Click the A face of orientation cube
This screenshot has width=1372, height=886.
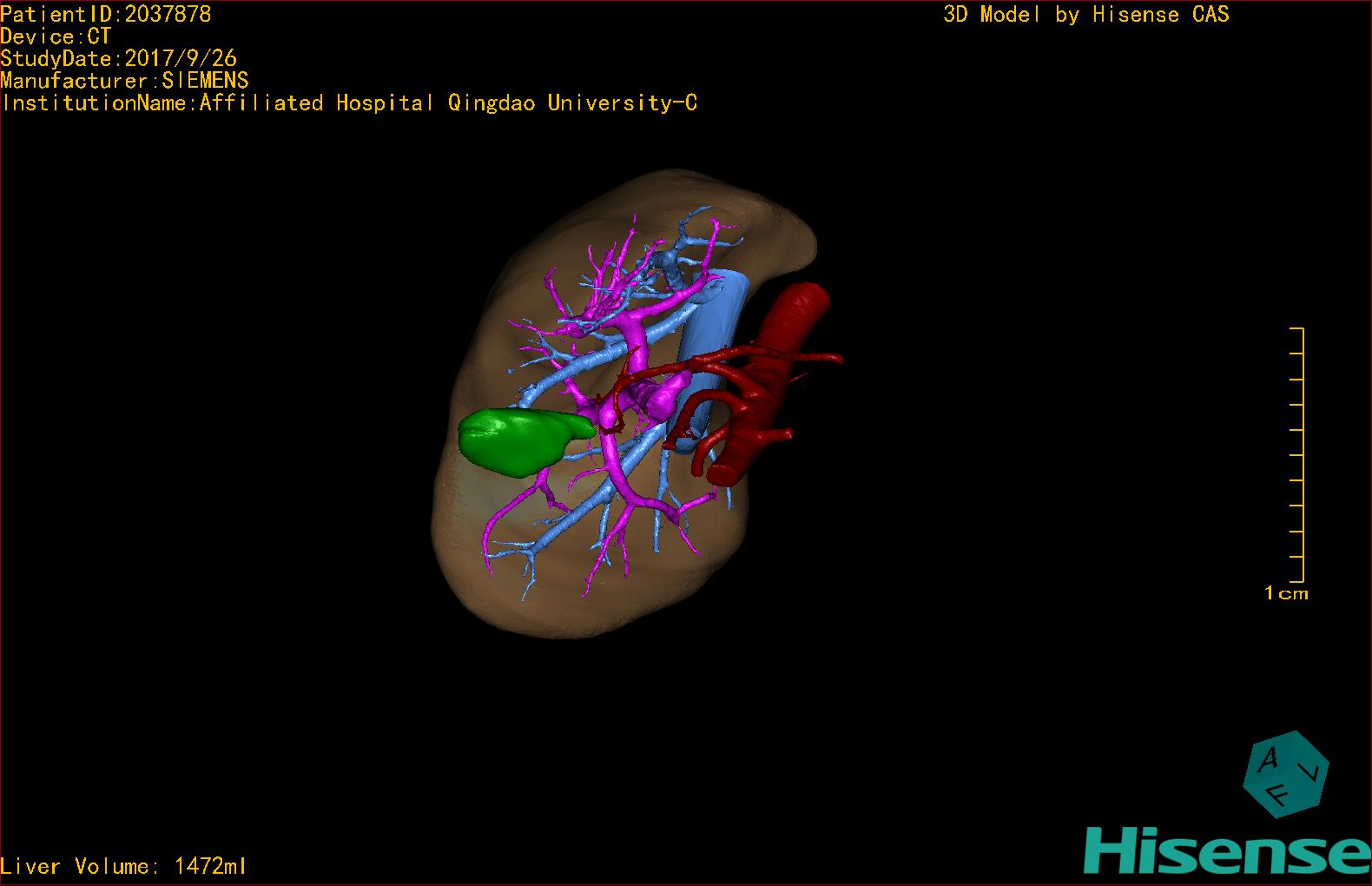[1269, 760]
